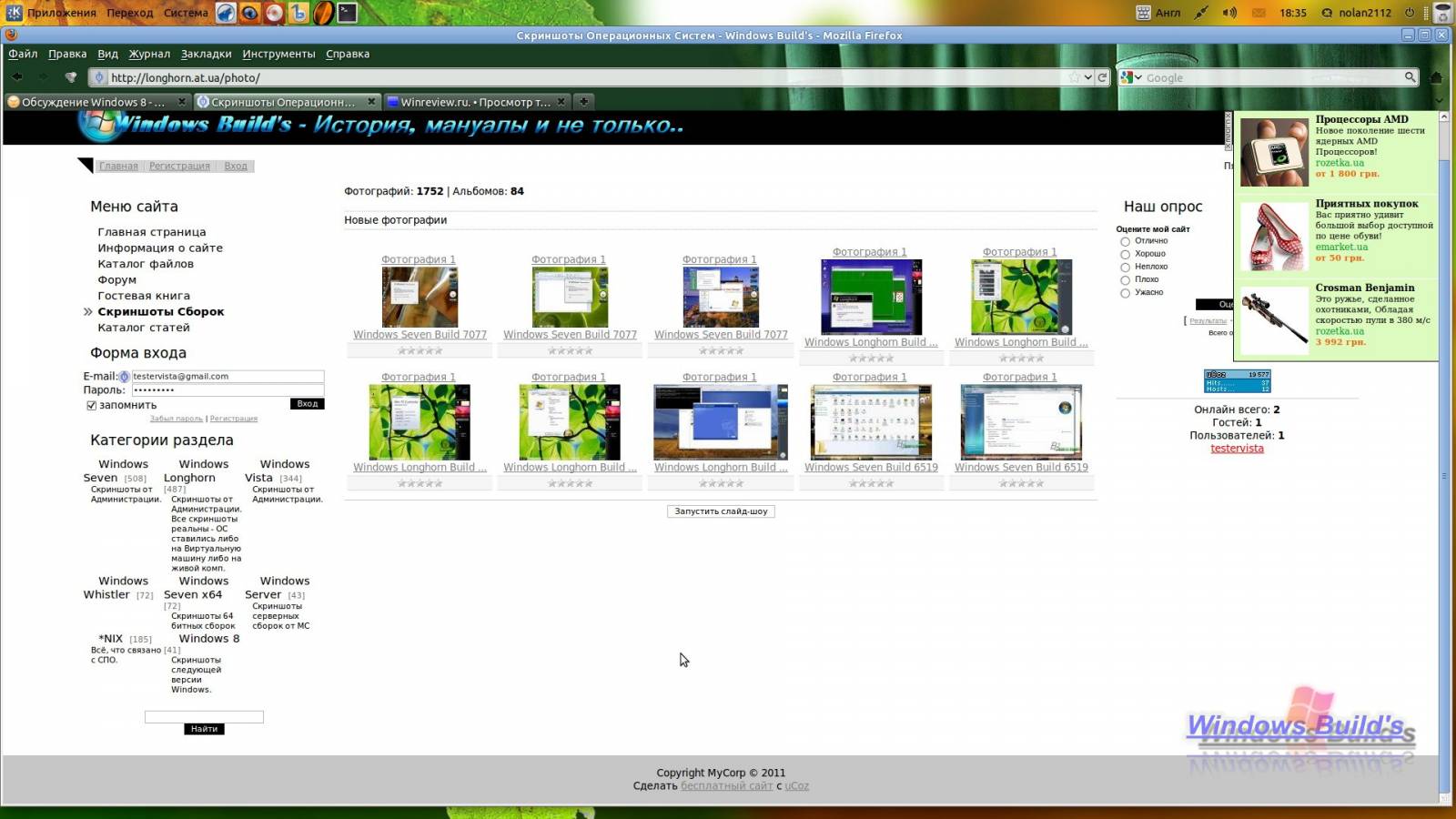Viewport: 1456px width, 819px height.
Task: Click the 'Найти' search button
Action: [204, 729]
